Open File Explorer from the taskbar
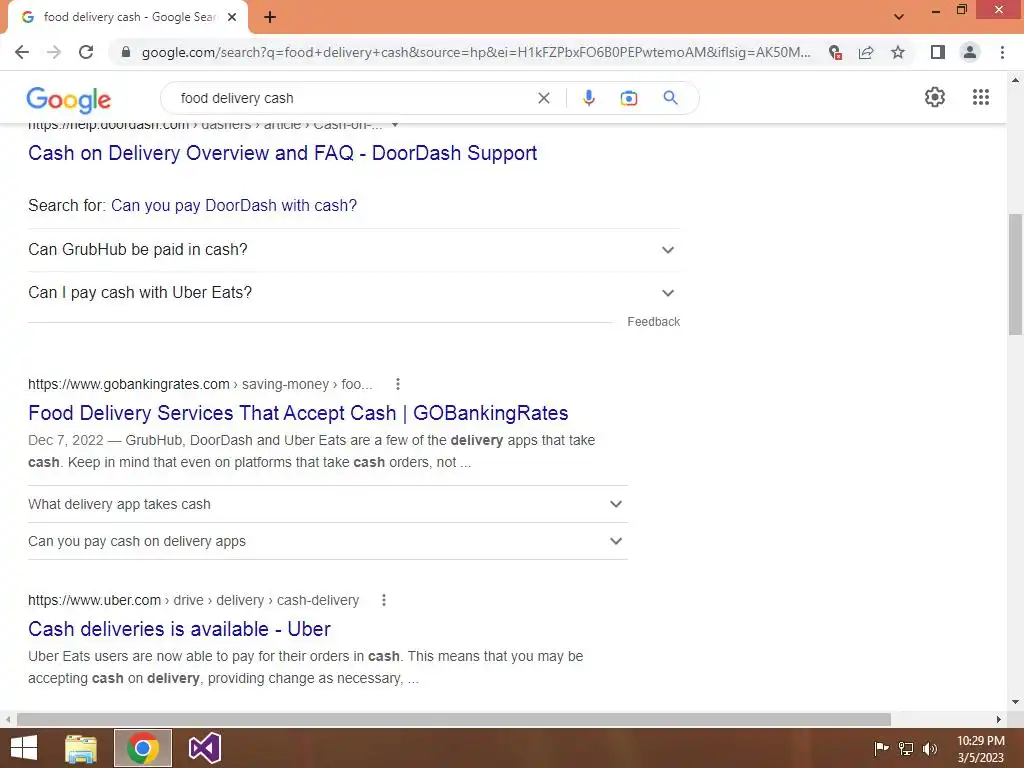Image resolution: width=1024 pixels, height=768 pixels. tap(81, 748)
